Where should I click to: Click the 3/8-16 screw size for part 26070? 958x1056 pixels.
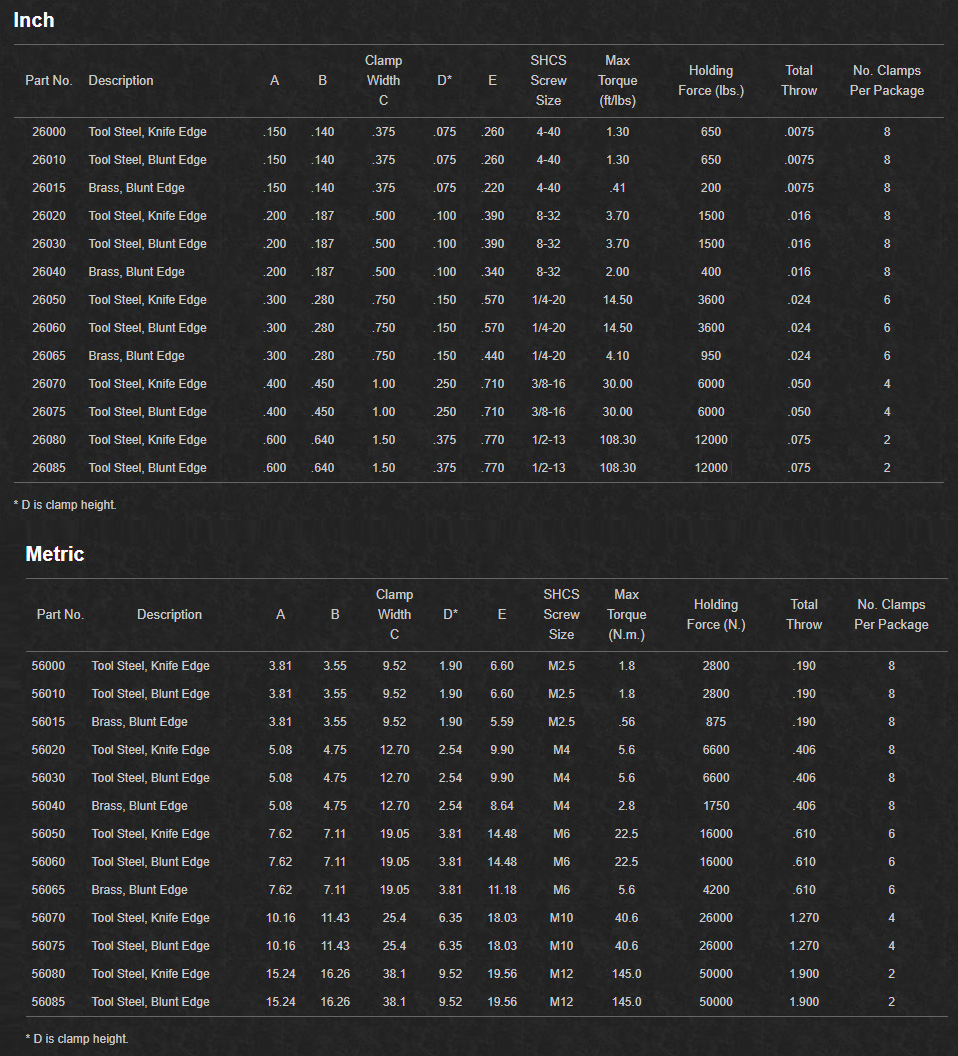[x=548, y=384]
